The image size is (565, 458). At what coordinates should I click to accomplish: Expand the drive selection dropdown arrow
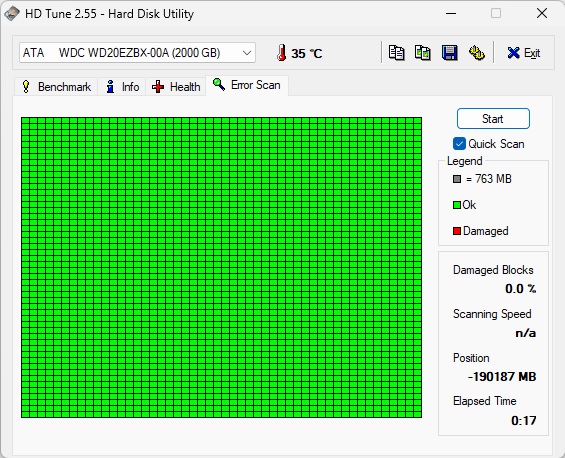[247, 53]
